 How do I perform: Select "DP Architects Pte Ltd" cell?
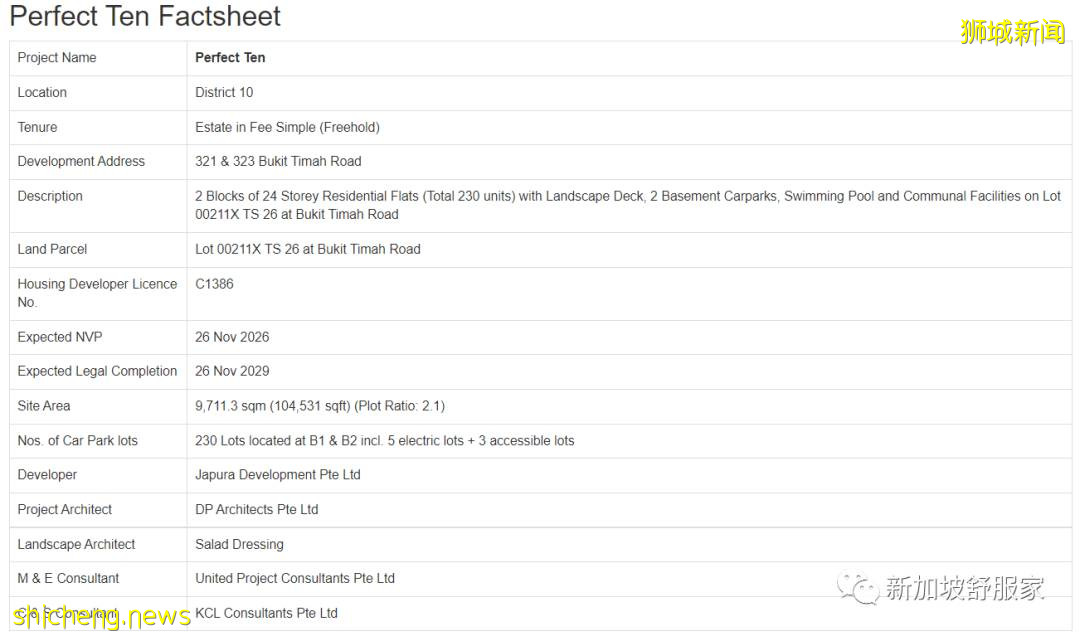pyautogui.click(x=256, y=509)
